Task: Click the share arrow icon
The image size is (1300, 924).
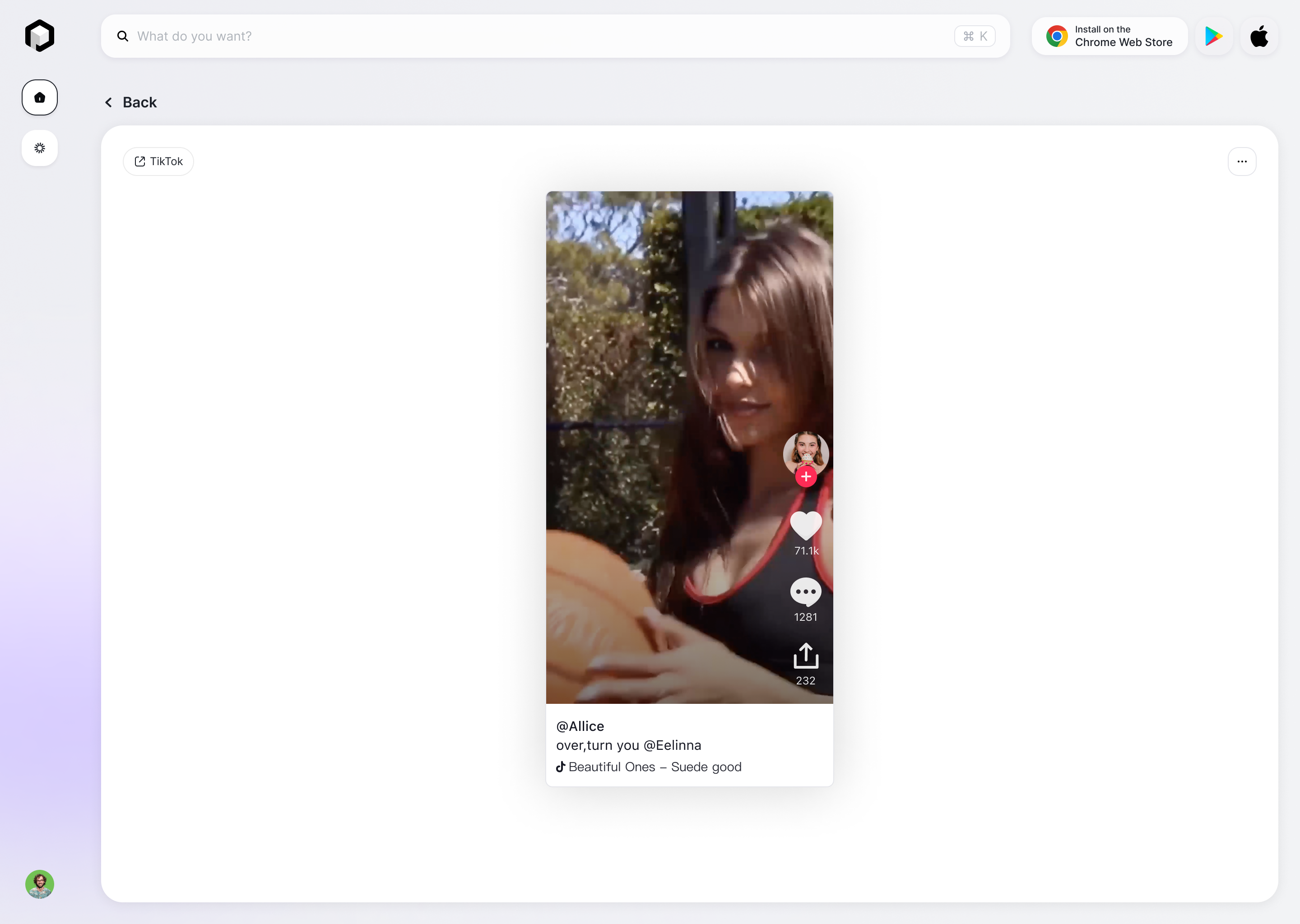Action: [x=805, y=656]
